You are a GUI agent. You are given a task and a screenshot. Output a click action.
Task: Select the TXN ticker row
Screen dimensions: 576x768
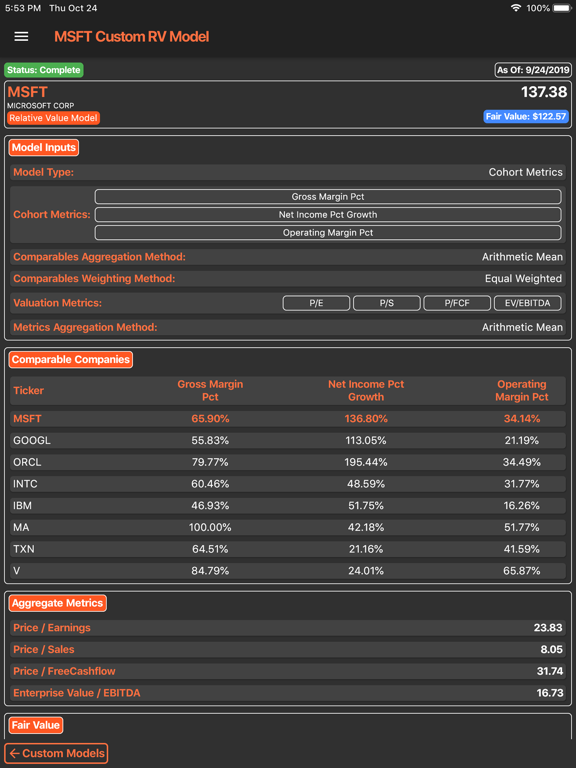click(x=288, y=549)
